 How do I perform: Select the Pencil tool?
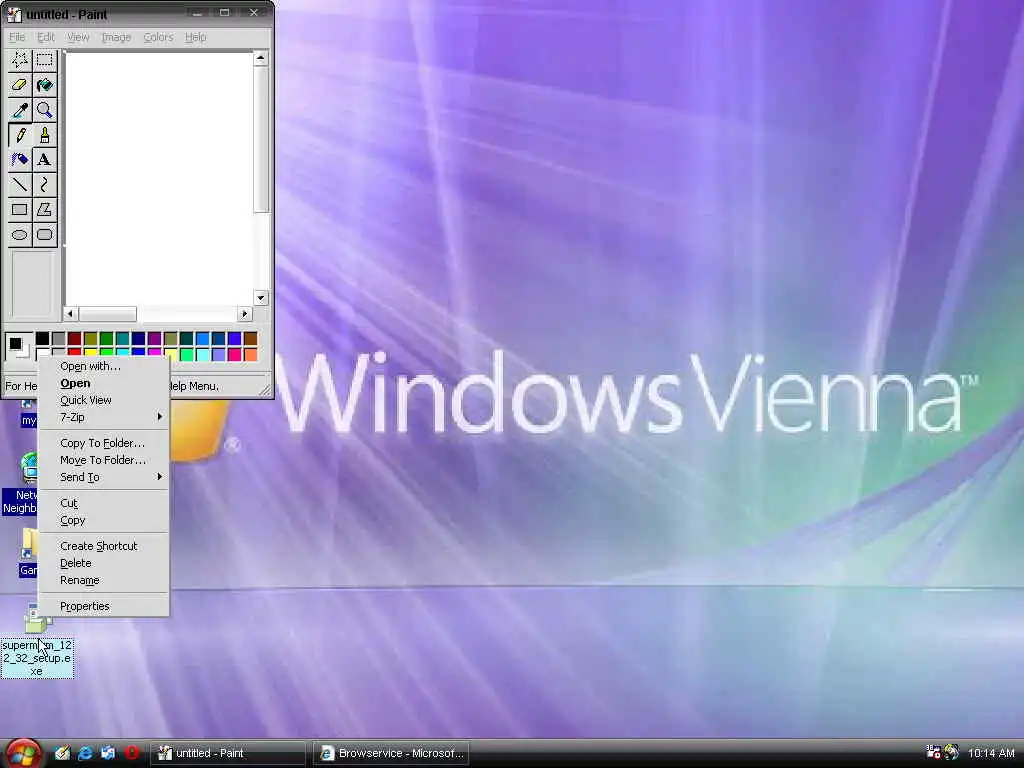(x=20, y=135)
